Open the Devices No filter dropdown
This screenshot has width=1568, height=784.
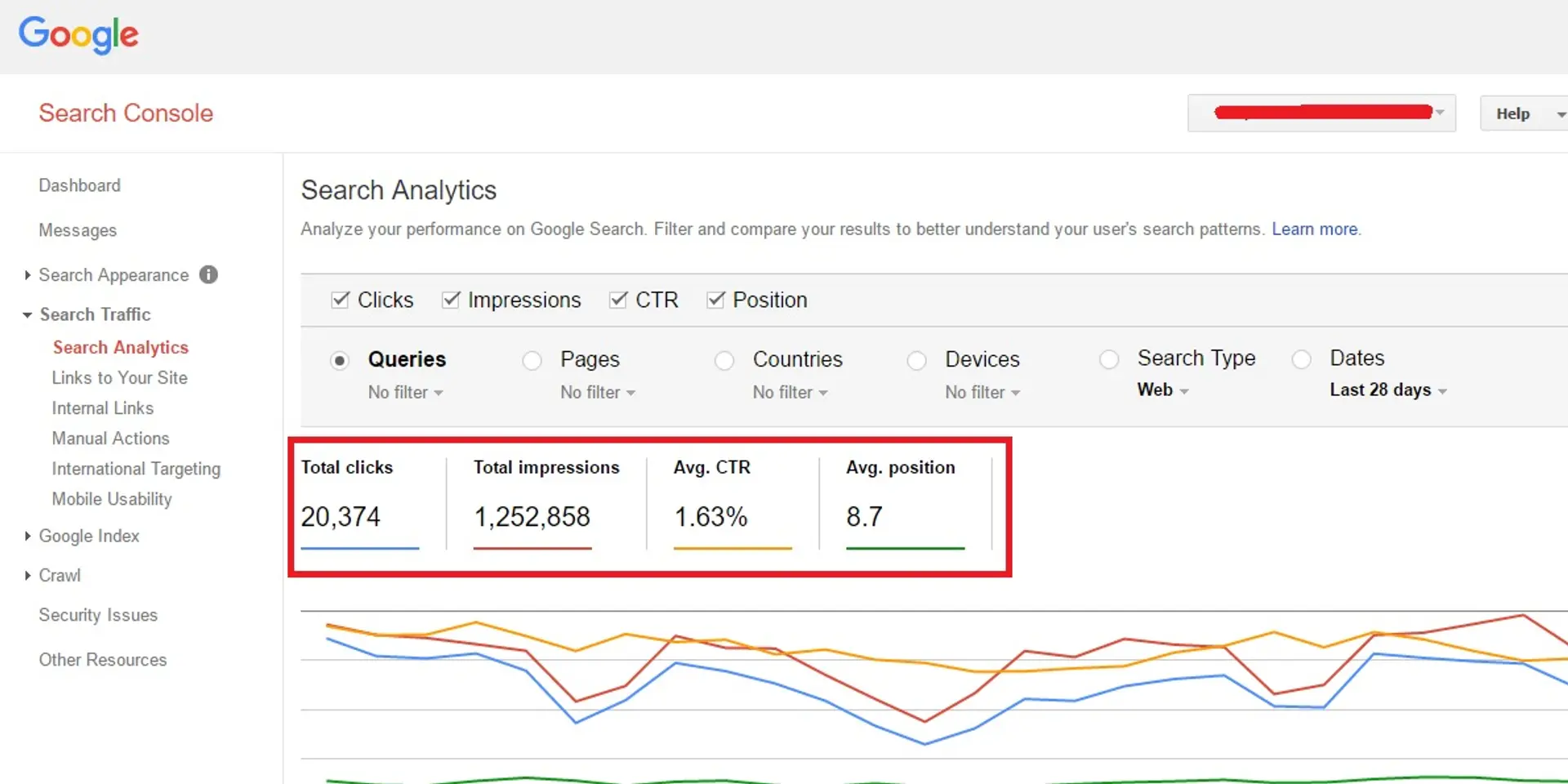982,393
